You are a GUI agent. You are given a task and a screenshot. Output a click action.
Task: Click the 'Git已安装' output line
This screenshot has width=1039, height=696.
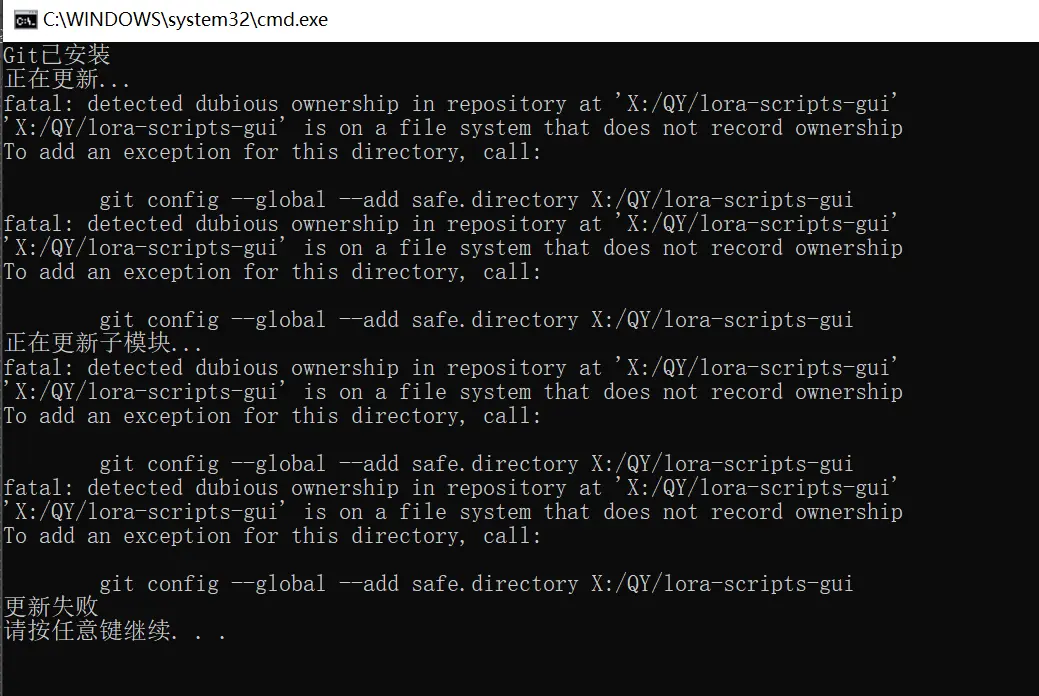tap(57, 54)
